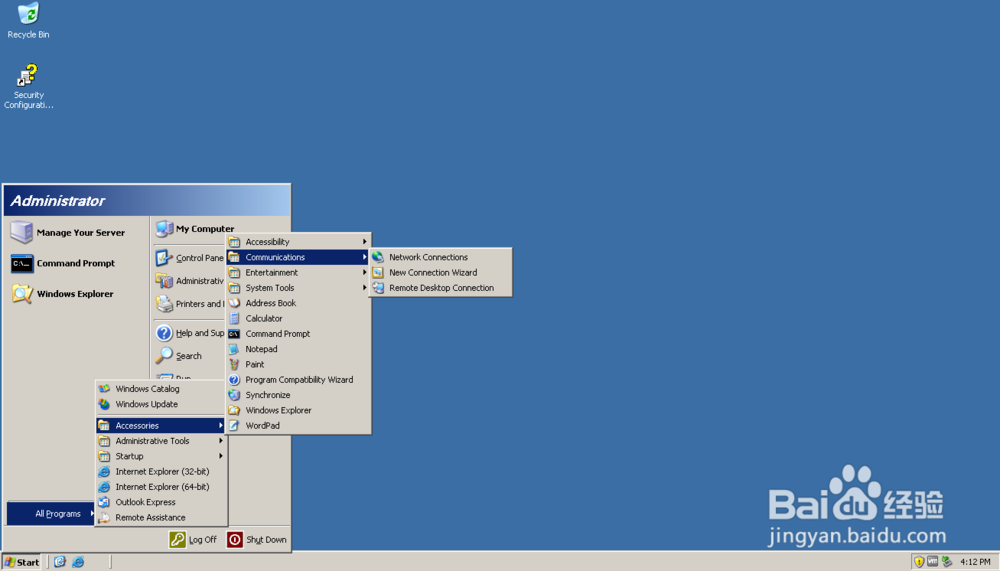This screenshot has width=1000, height=571.
Task: Open Command Prompt from Accessories menu
Action: point(298,334)
